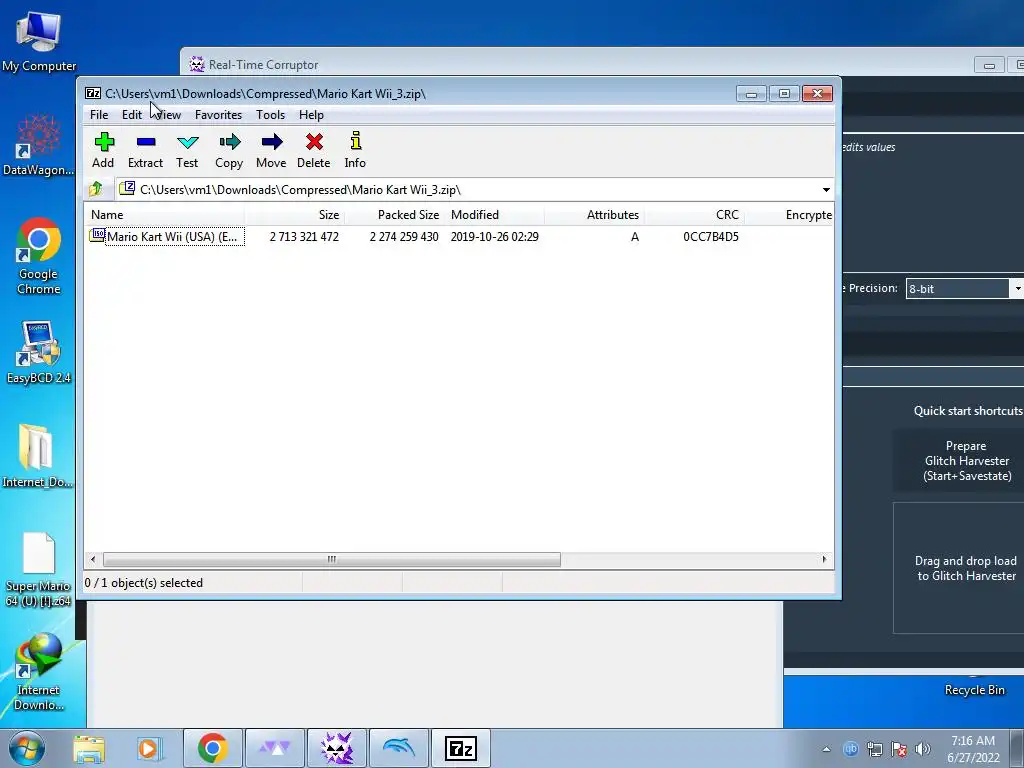Select the Super Mario 64 z64 file
Image resolution: width=1024 pixels, height=768 pixels.
[39, 569]
